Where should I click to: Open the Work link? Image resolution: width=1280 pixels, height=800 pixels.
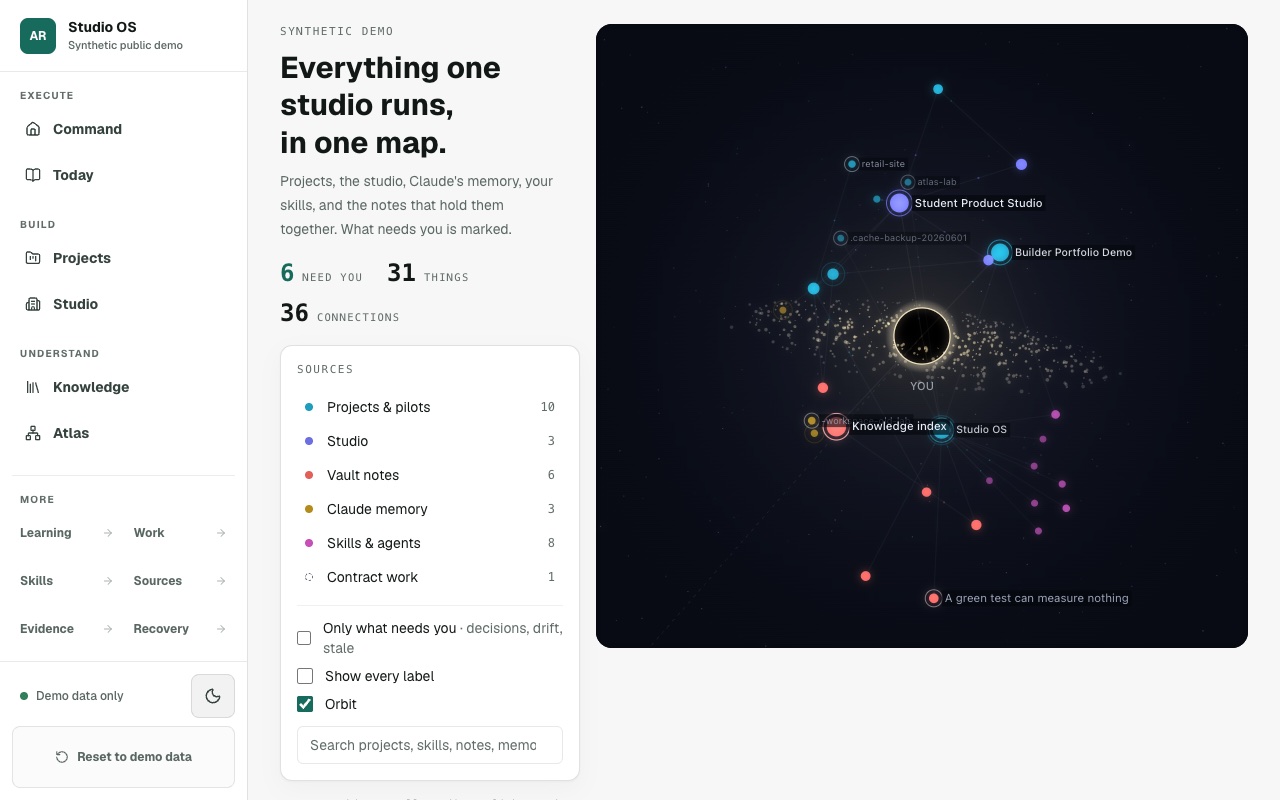coord(180,533)
